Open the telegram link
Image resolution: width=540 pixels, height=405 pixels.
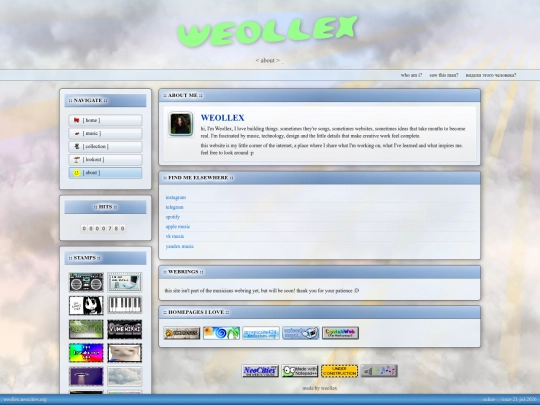tap(175, 207)
